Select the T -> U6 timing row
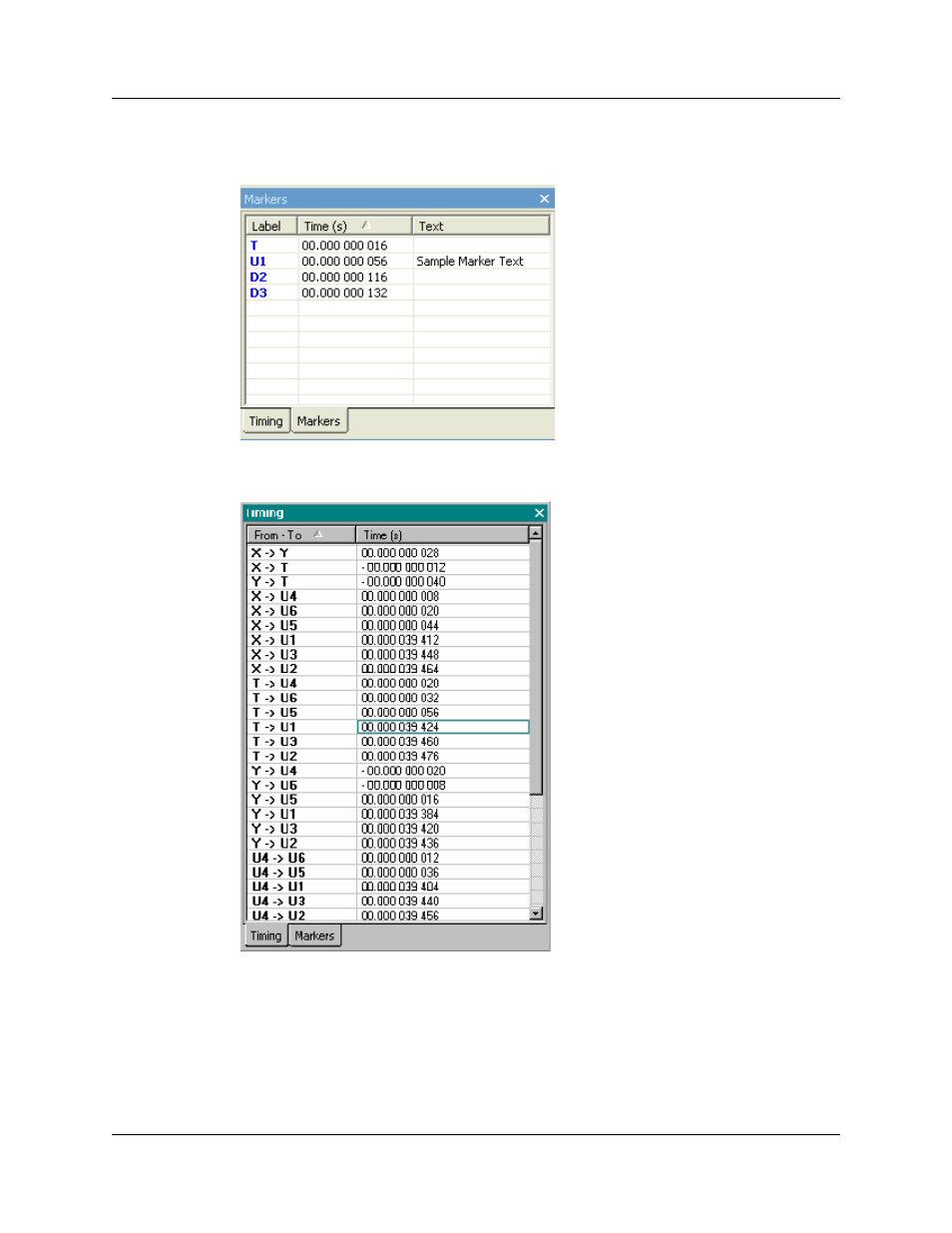The height and width of the screenshot is (1233, 952). (388, 698)
